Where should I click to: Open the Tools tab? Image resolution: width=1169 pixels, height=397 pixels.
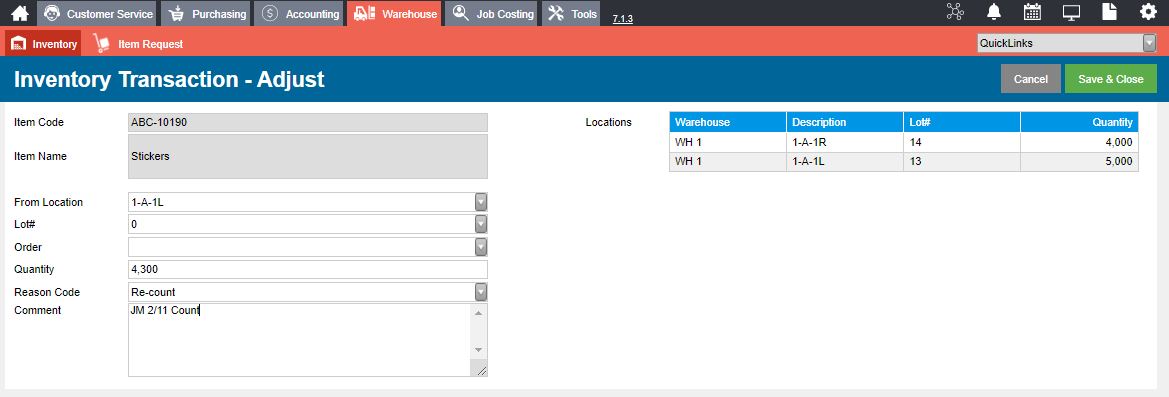[x=571, y=13]
